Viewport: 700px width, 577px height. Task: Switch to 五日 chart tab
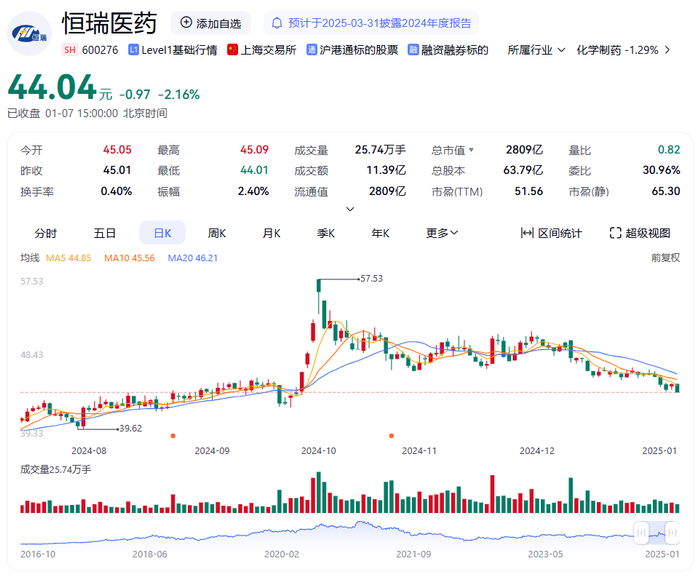(x=104, y=233)
